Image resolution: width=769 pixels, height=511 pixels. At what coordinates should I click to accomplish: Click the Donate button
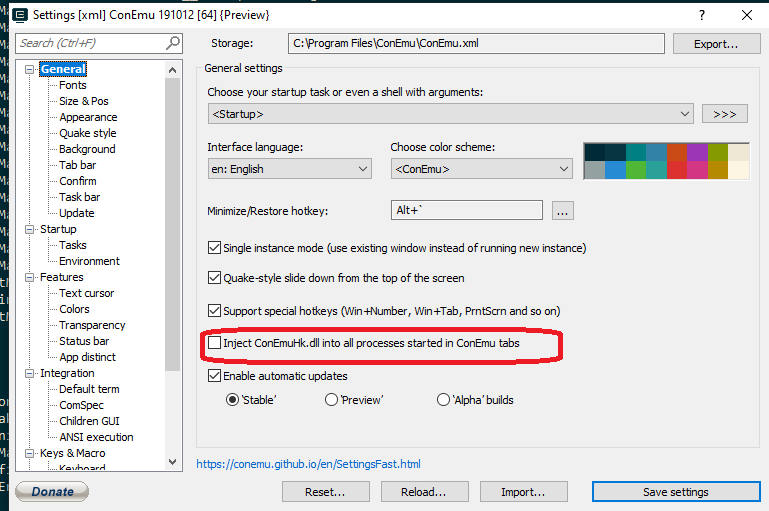tap(52, 491)
